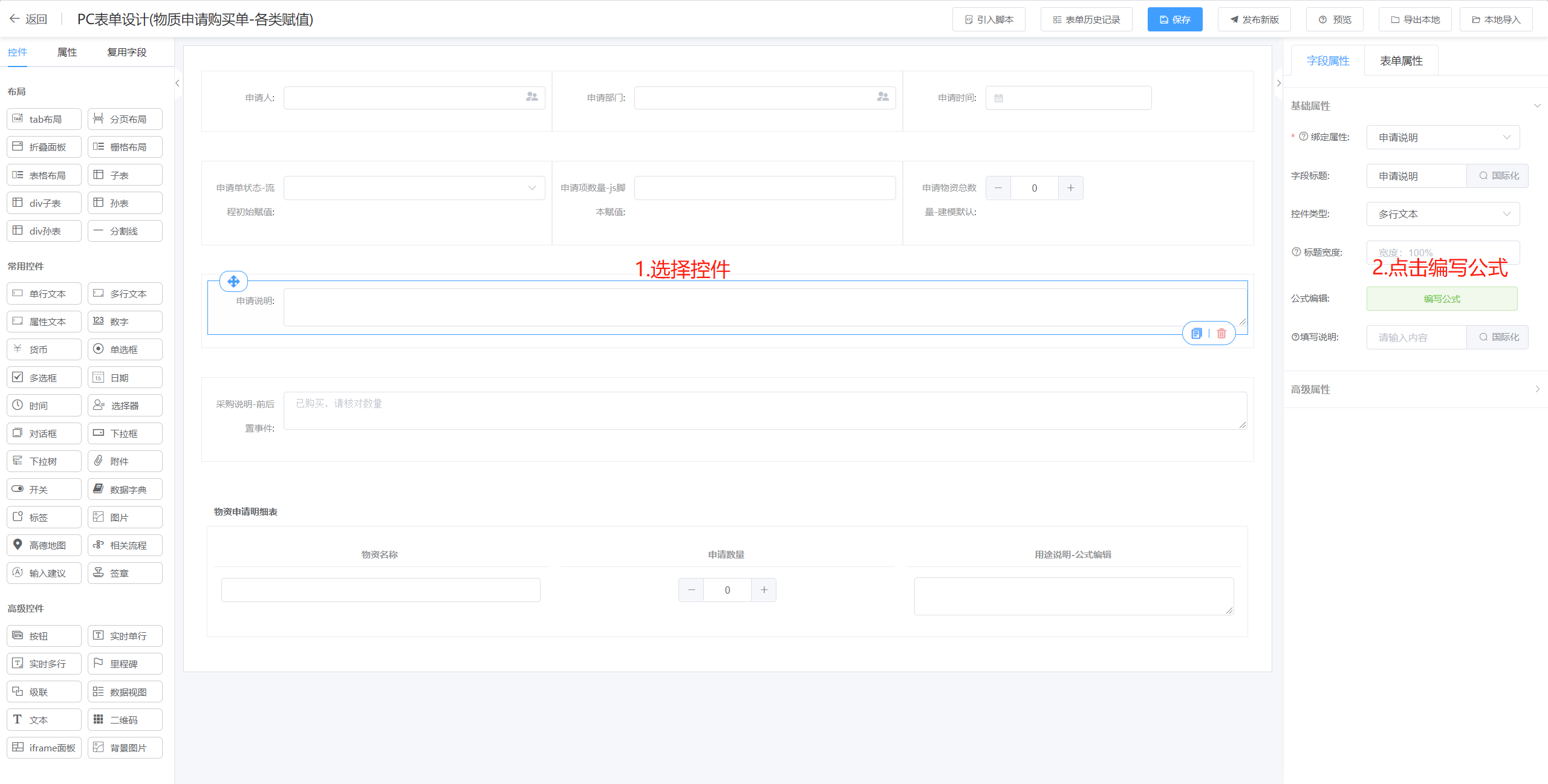
Task: Open the 绑定属性 dropdown
Action: [1442, 137]
